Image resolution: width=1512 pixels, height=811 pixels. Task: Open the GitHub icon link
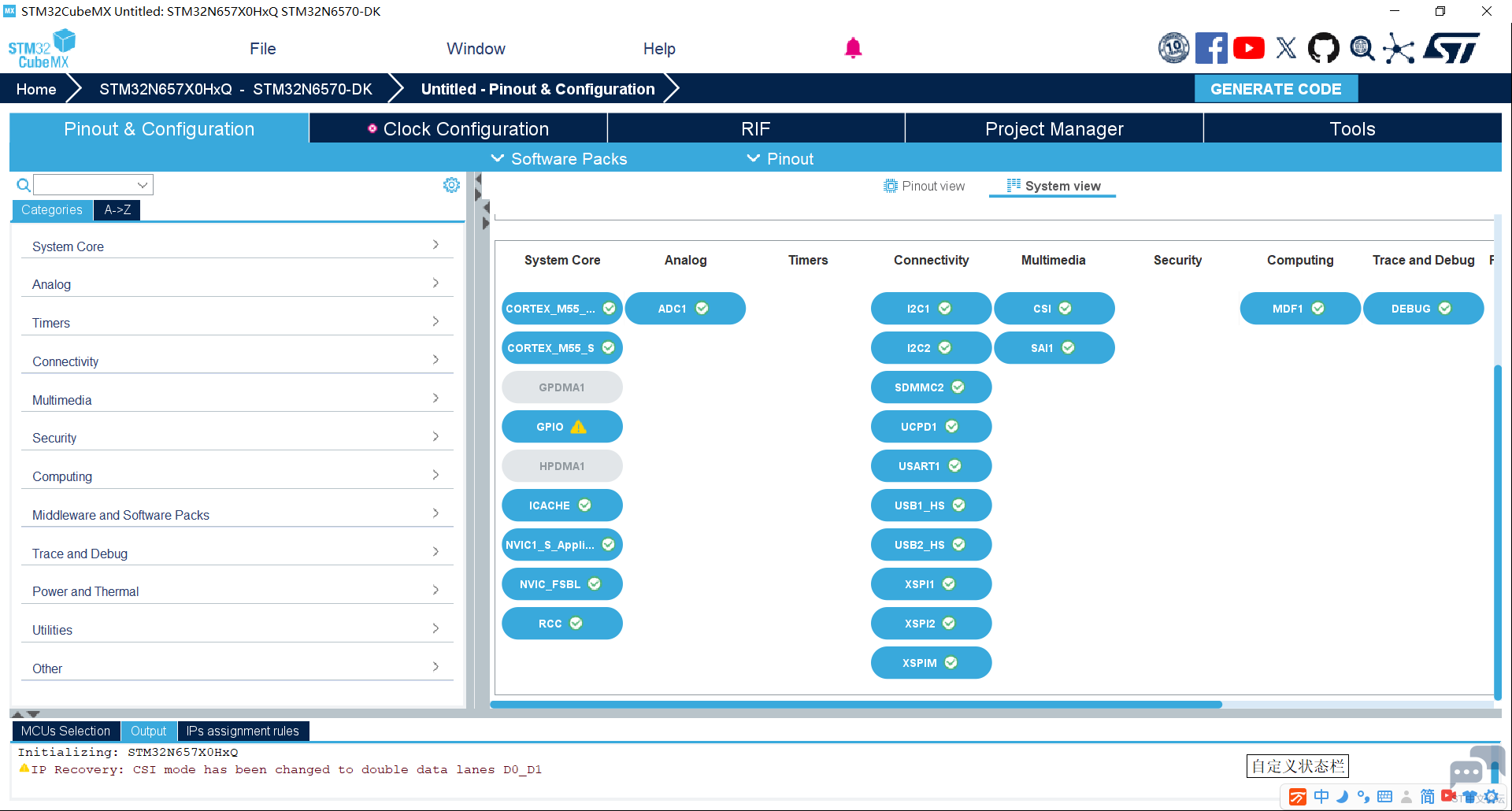pyautogui.click(x=1323, y=48)
